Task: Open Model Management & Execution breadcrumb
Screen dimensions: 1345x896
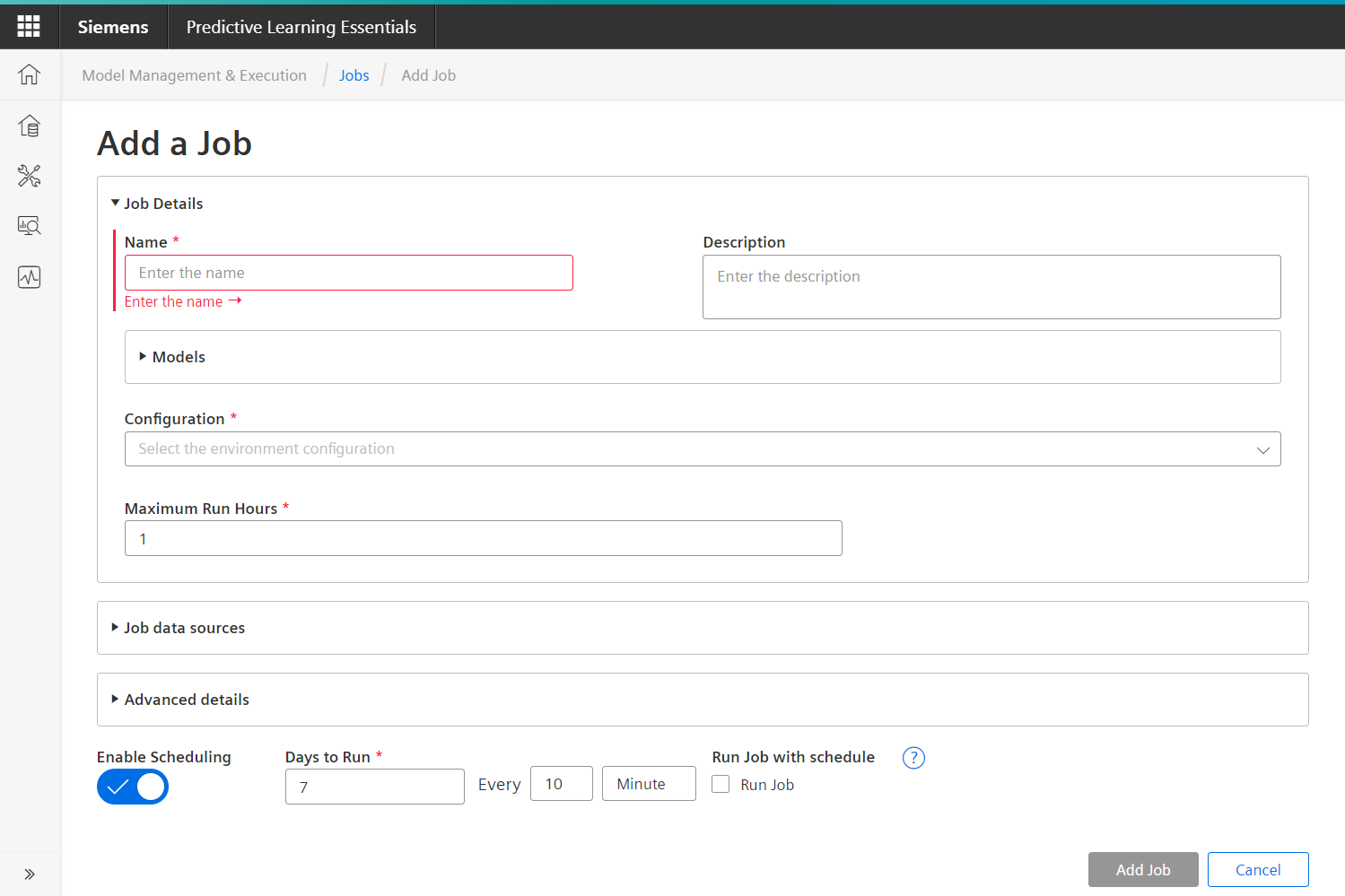Action: tap(195, 75)
